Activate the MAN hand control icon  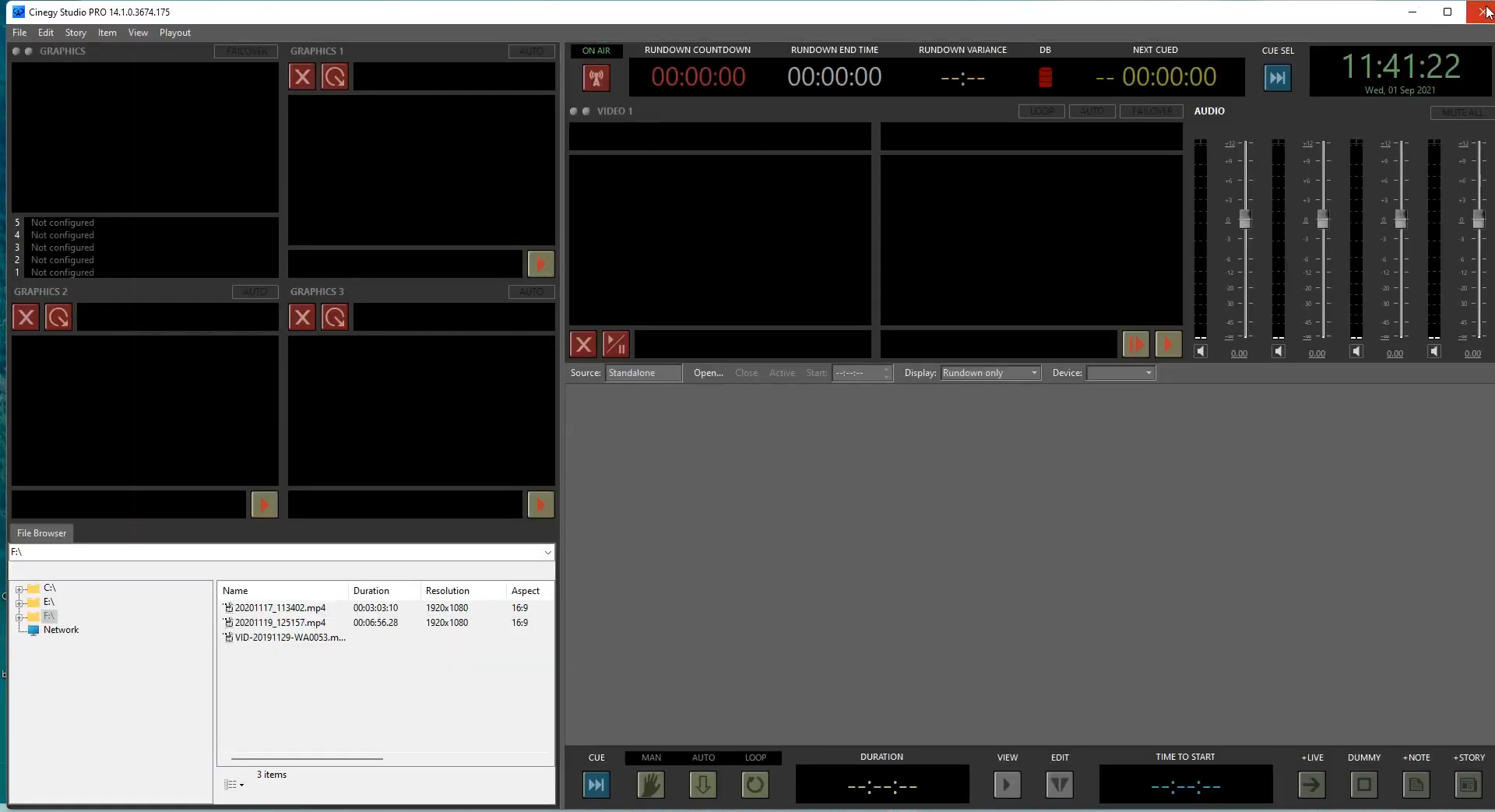(x=651, y=785)
